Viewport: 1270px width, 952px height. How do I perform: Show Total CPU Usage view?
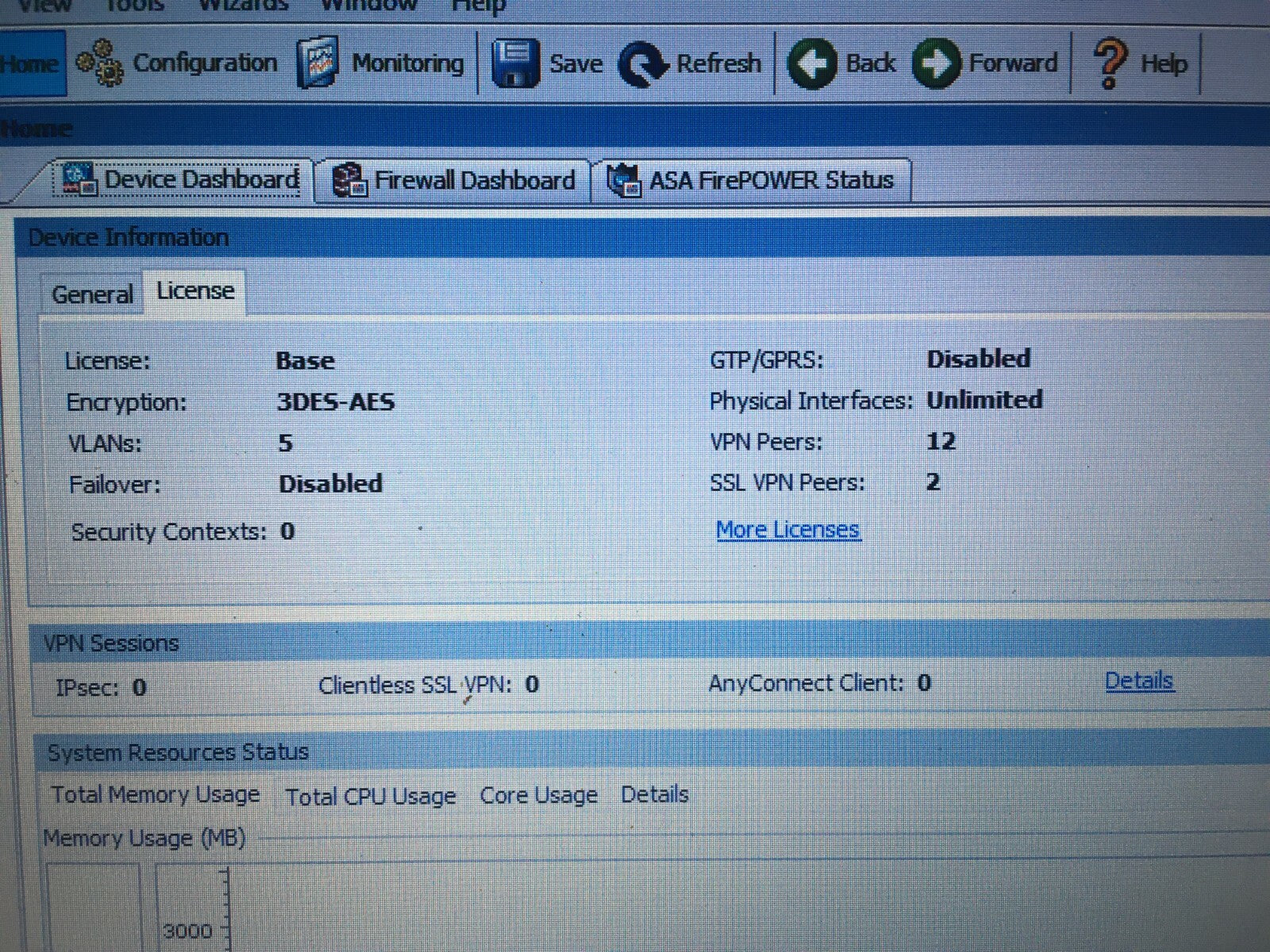[x=370, y=796]
